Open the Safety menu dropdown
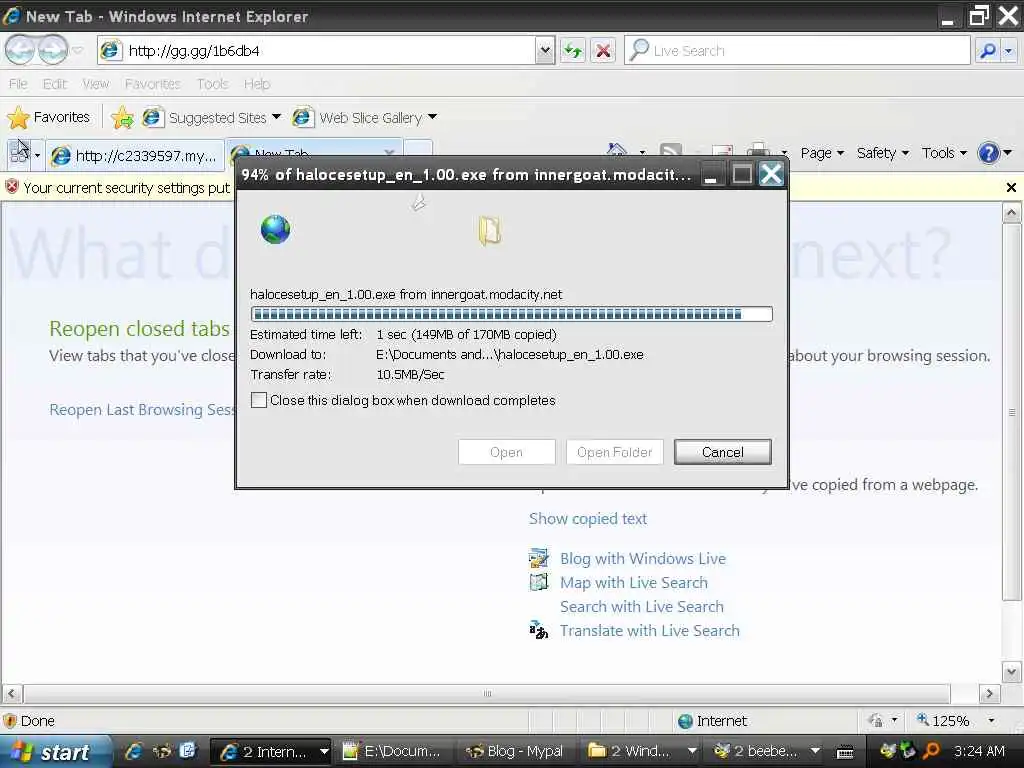The image size is (1024, 768). point(883,153)
